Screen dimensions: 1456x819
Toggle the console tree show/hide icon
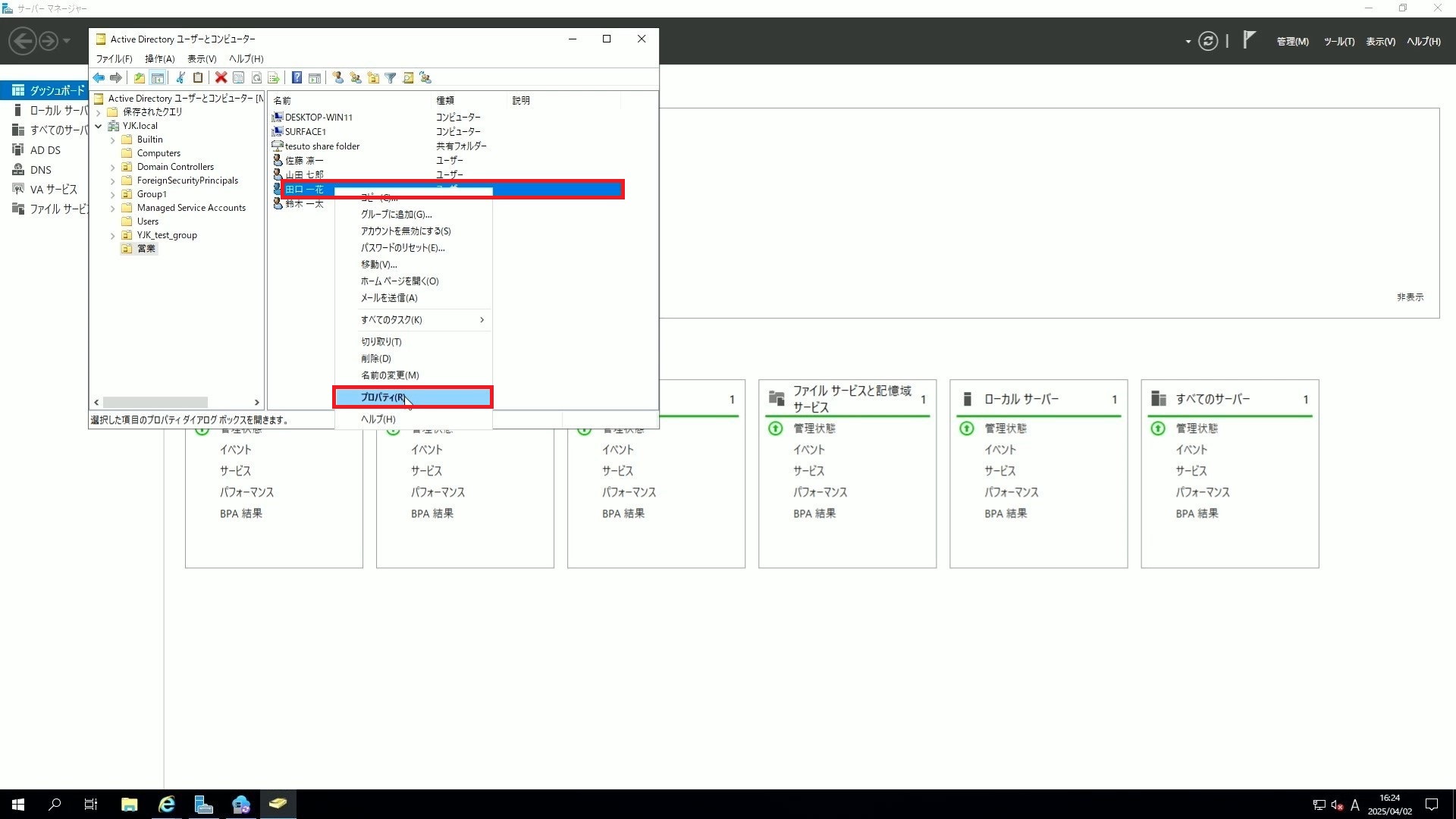coord(158,78)
